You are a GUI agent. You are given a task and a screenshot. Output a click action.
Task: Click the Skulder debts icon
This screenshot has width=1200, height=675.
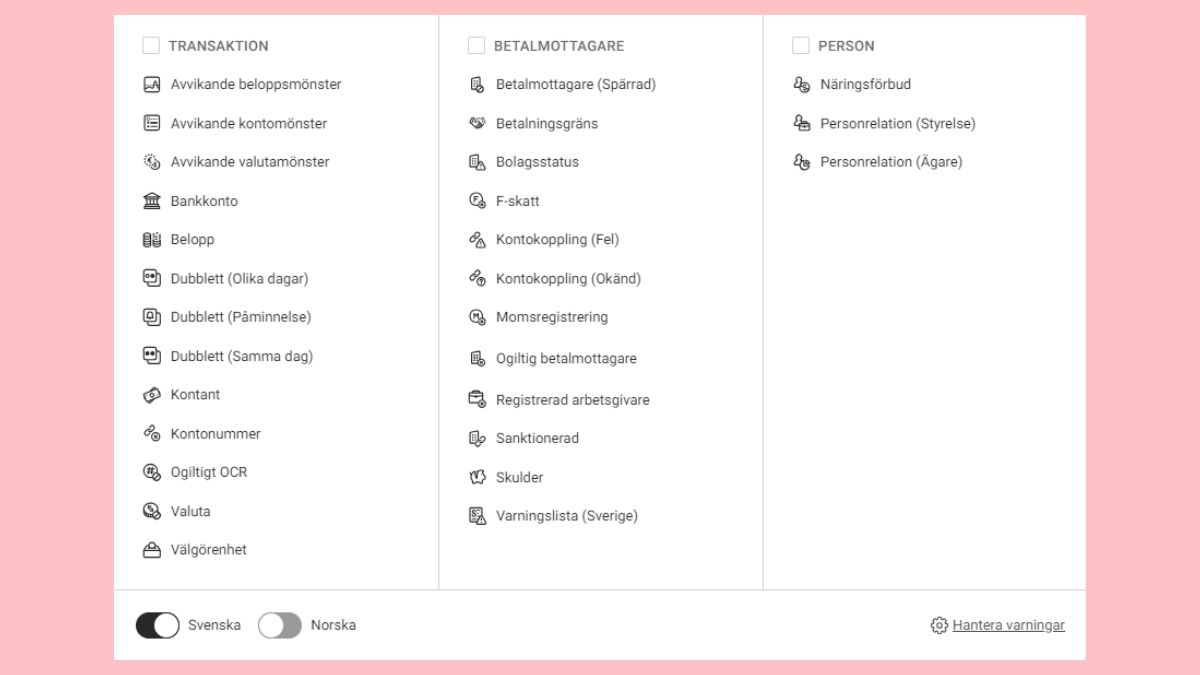pos(477,478)
